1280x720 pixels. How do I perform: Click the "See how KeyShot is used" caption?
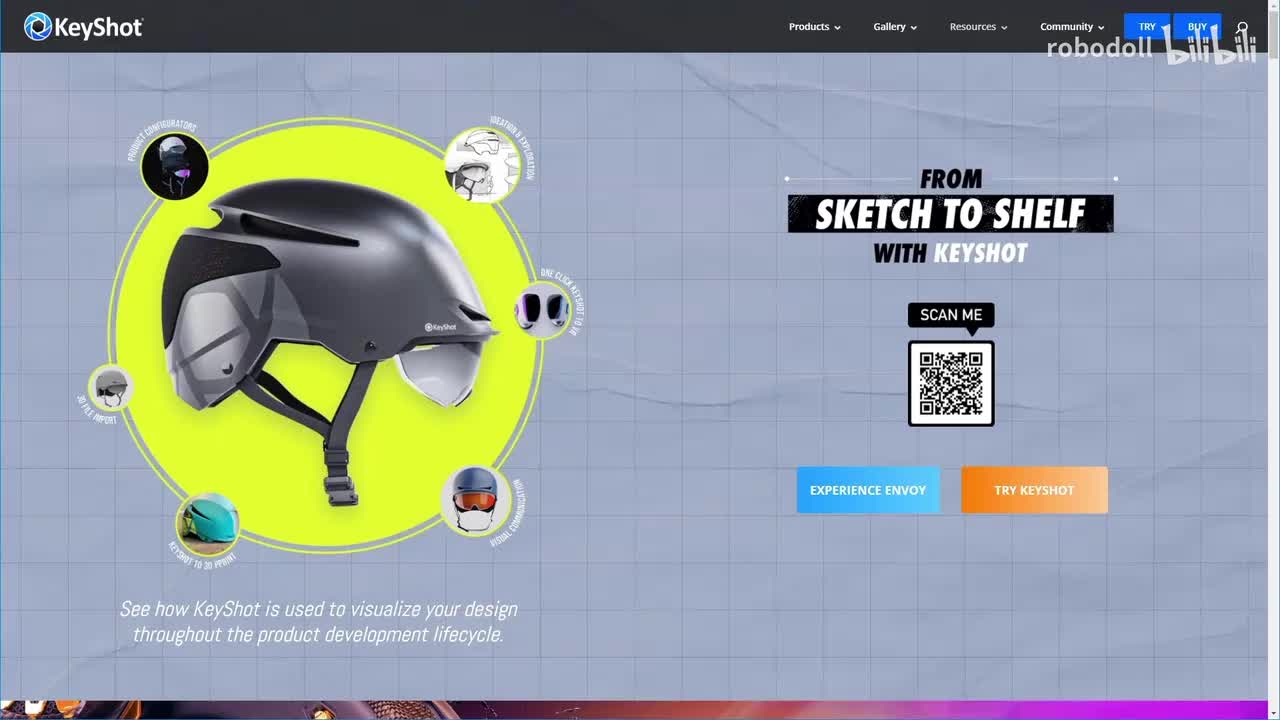coord(319,621)
